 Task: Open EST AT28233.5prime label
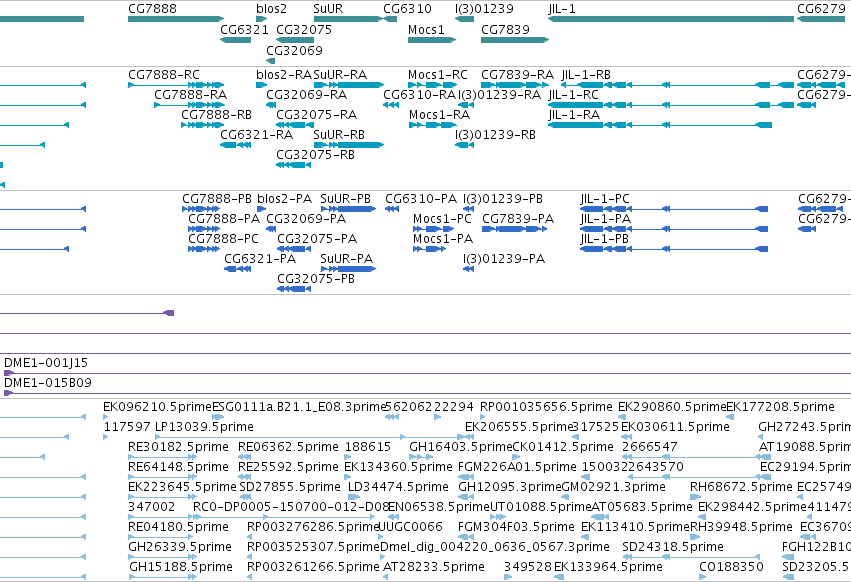(434, 567)
